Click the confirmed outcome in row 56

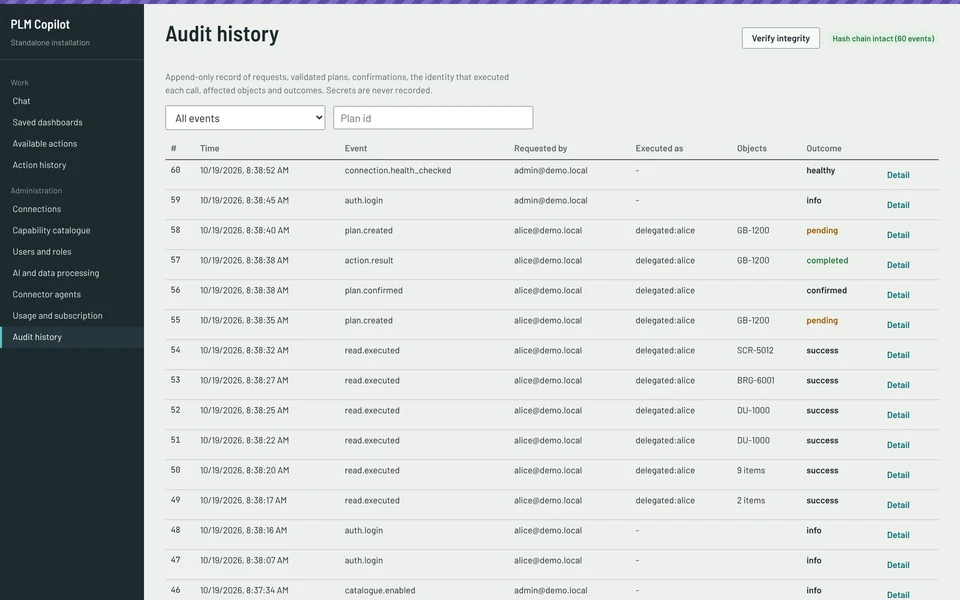[827, 290]
